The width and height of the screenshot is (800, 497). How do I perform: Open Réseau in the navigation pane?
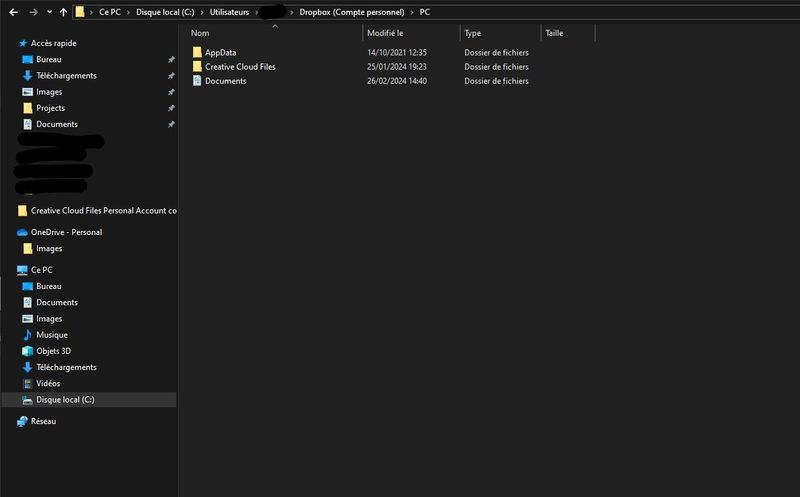43,422
